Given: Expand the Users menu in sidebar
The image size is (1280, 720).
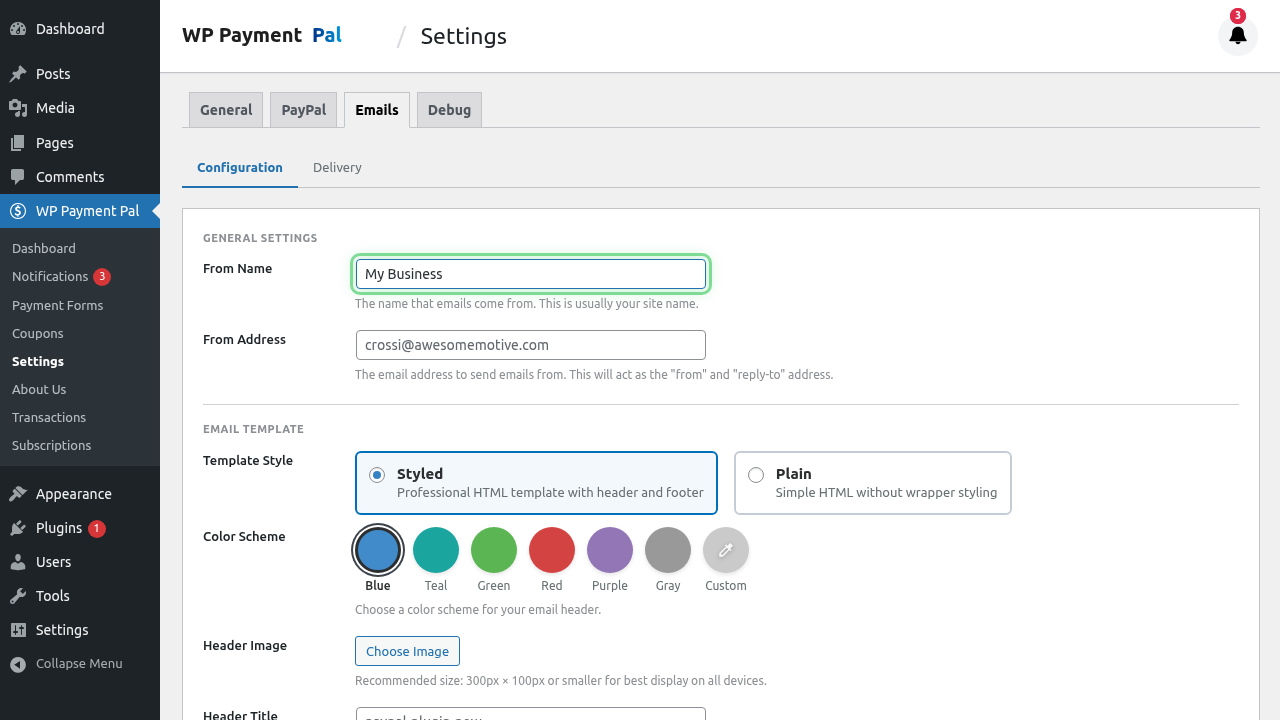Looking at the screenshot, I should coord(53,562).
